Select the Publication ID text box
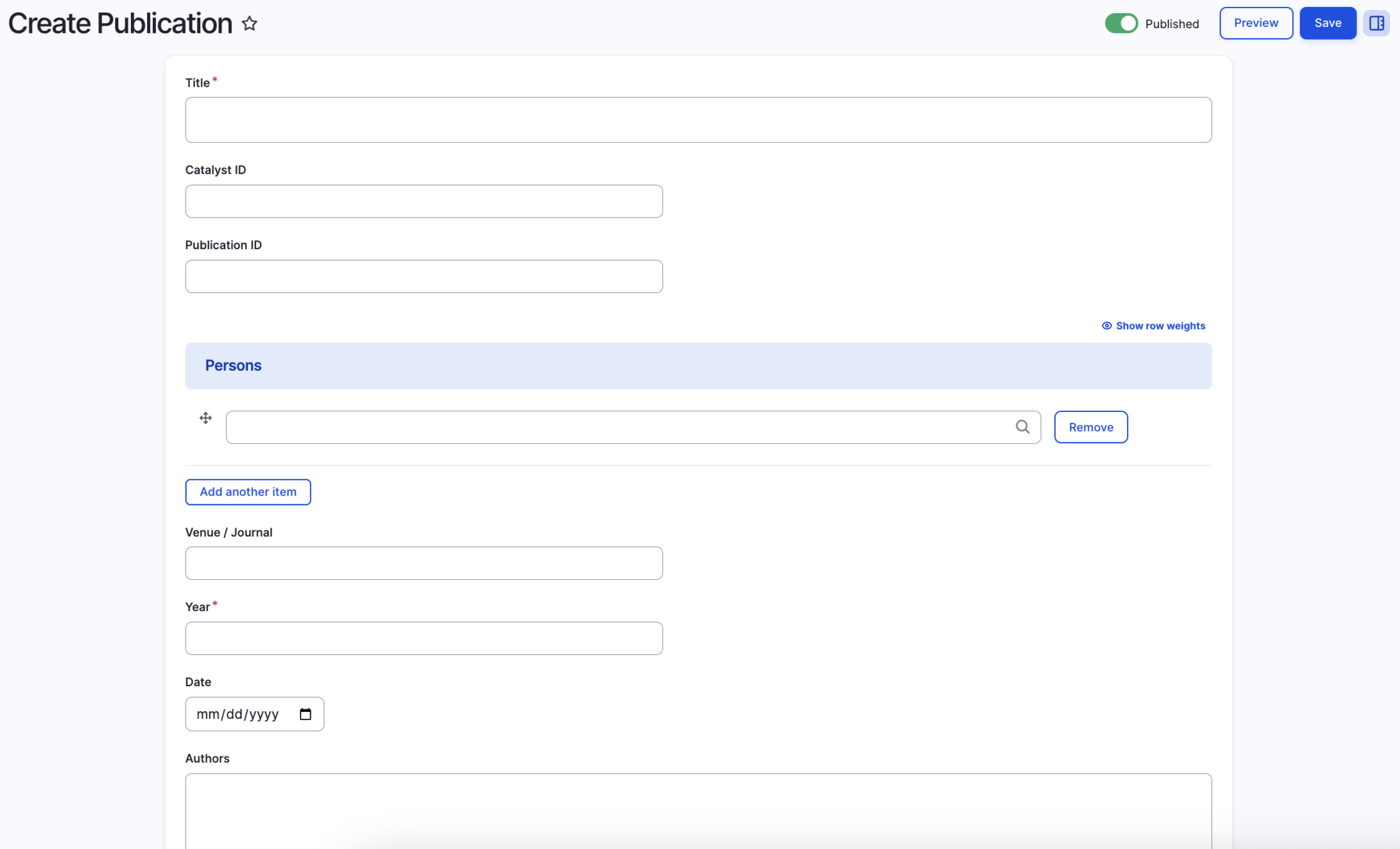The width and height of the screenshot is (1400, 849). (x=423, y=277)
